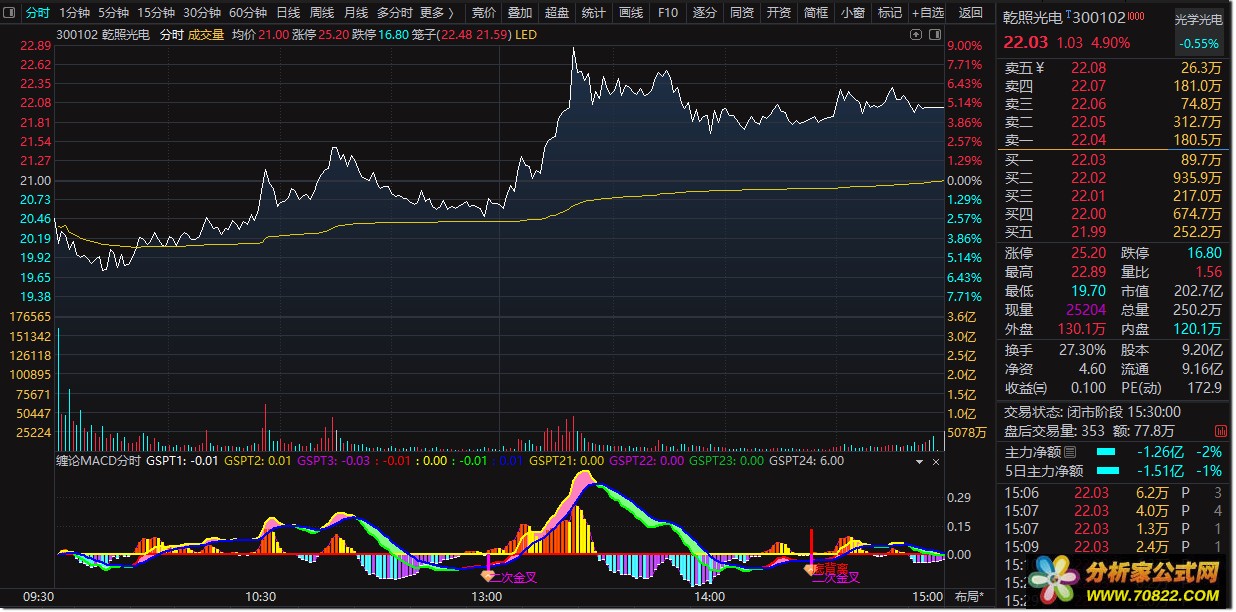The width and height of the screenshot is (1236, 612).
Task: Click the 分时 label in chart header
Action: click(172, 34)
